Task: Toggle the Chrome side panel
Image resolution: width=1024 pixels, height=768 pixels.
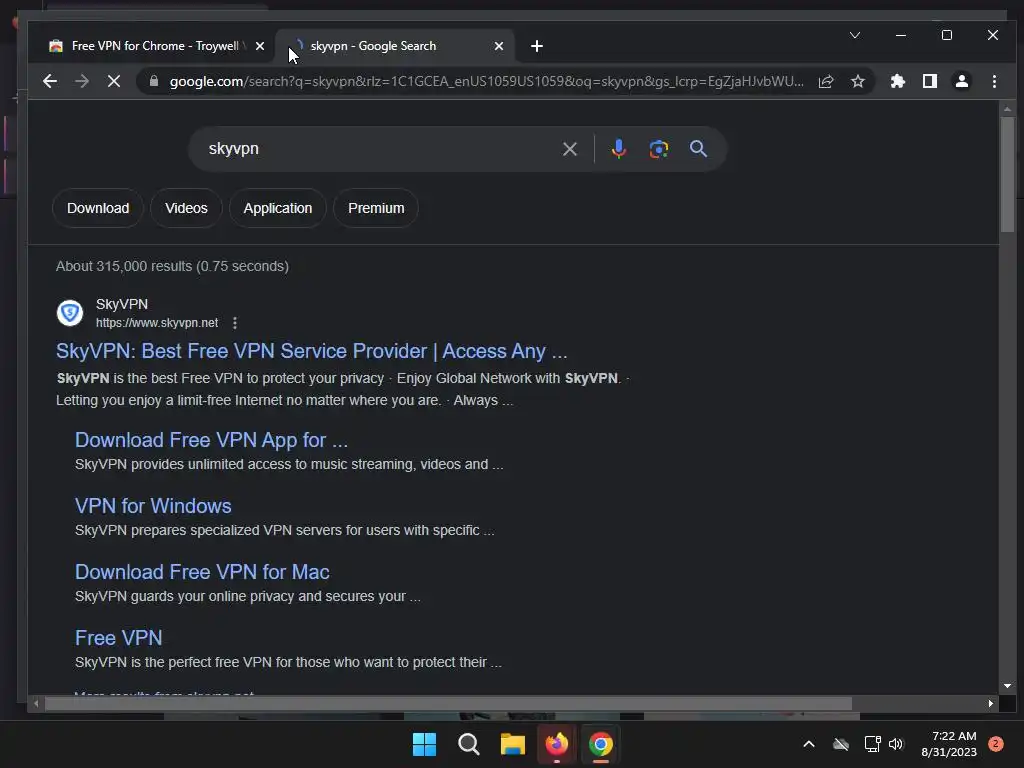Action: pos(930,81)
